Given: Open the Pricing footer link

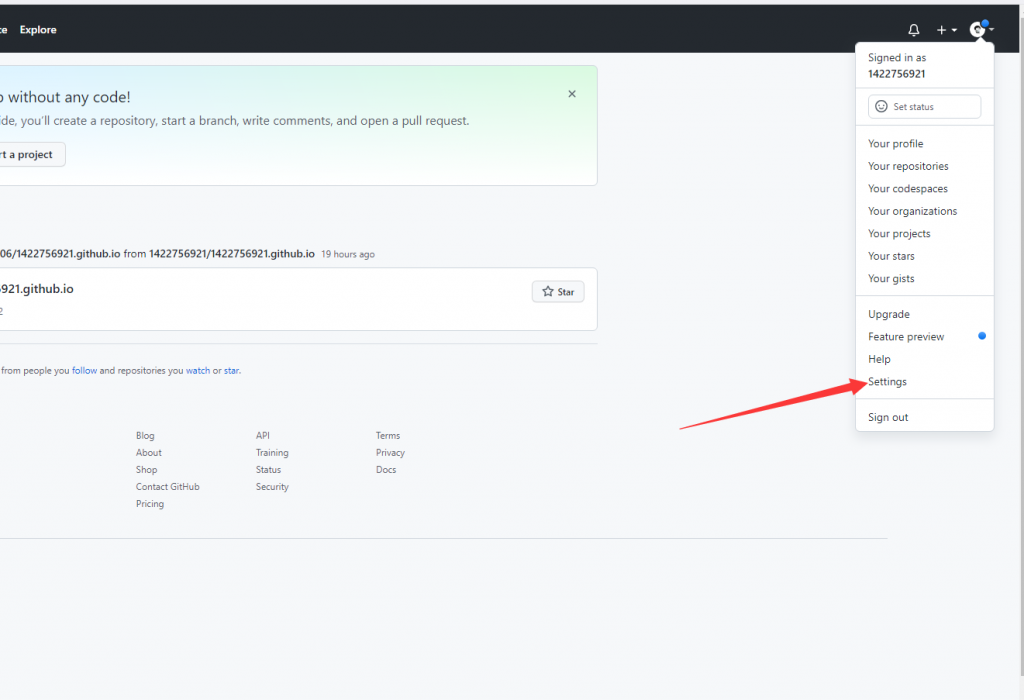Looking at the screenshot, I should (150, 503).
